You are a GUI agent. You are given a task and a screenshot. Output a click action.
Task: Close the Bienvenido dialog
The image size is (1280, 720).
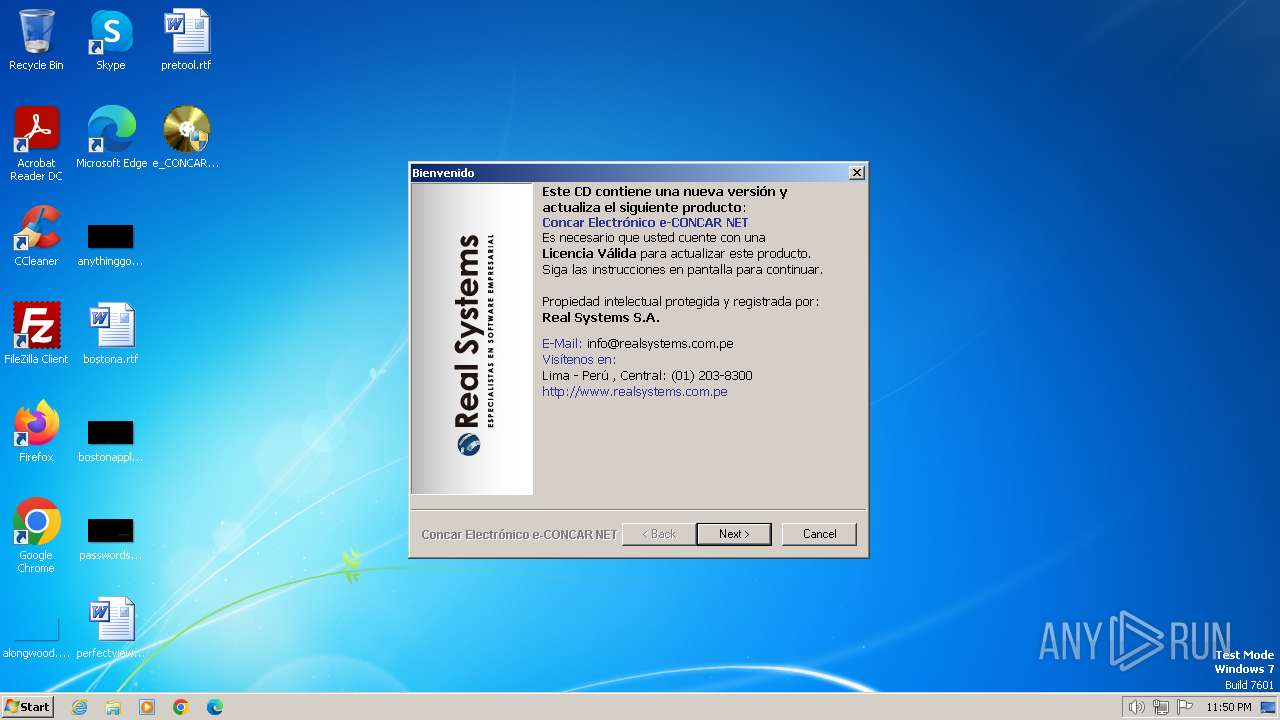pos(856,173)
